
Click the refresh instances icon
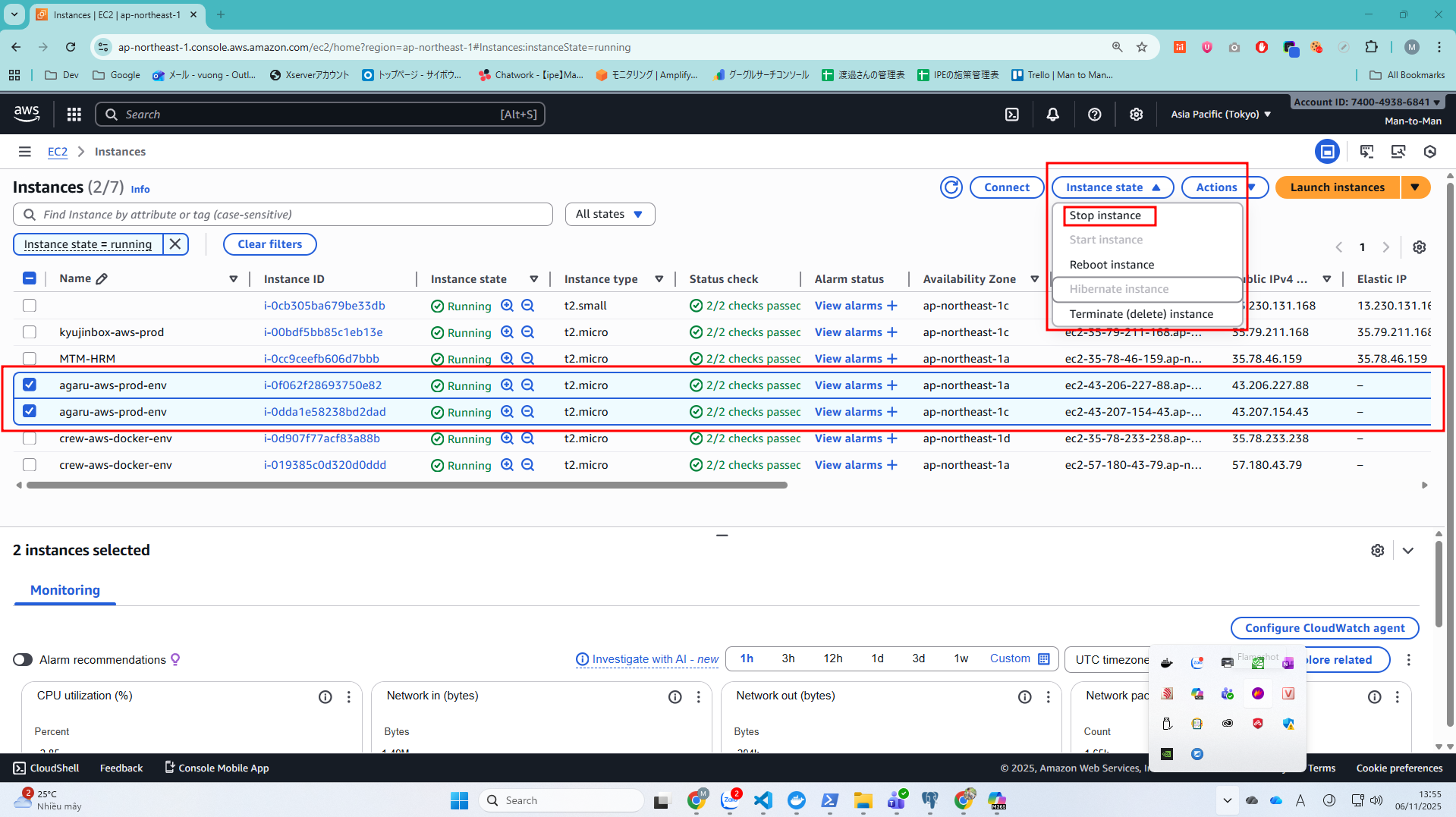(x=951, y=187)
